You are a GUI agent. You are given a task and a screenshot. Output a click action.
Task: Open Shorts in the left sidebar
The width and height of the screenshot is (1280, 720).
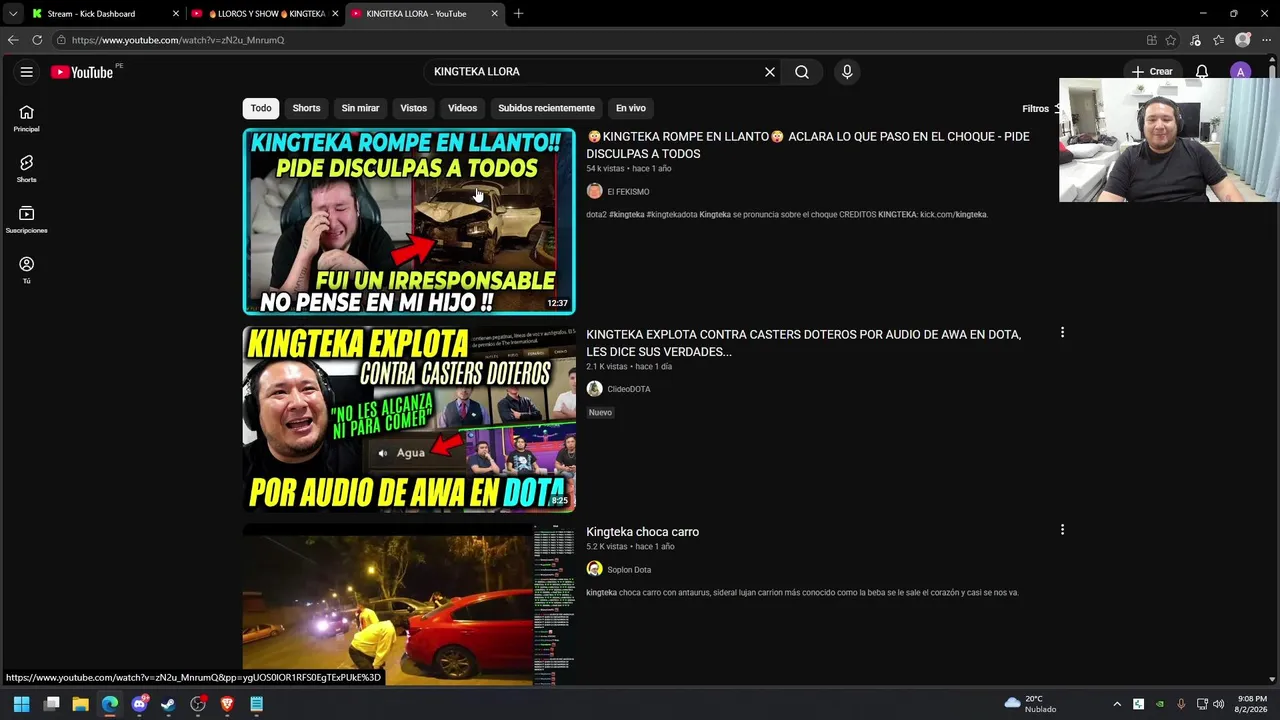(27, 169)
